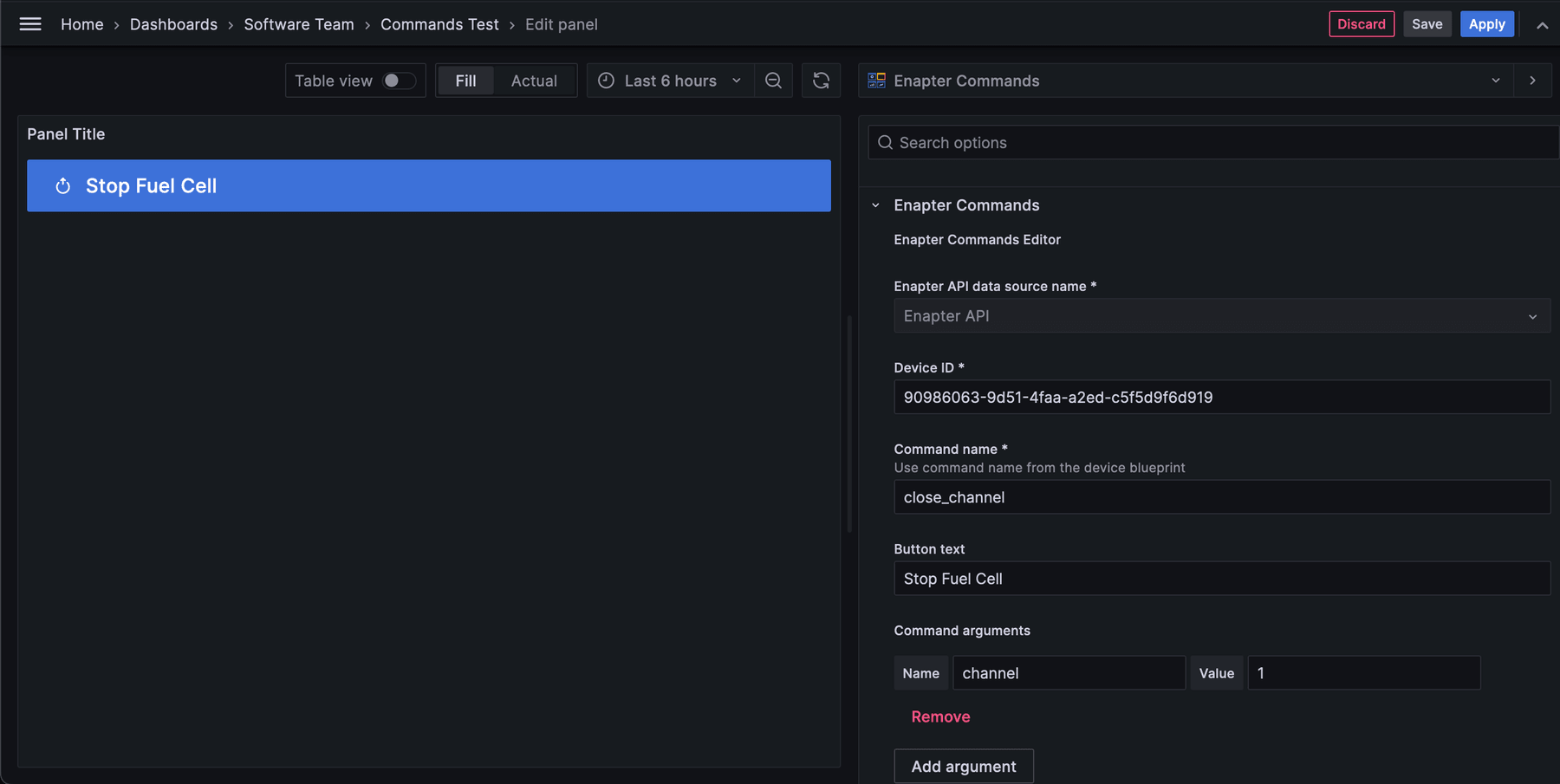Close the options pane with right arrow
This screenshot has width=1560, height=784.
tap(1532, 80)
